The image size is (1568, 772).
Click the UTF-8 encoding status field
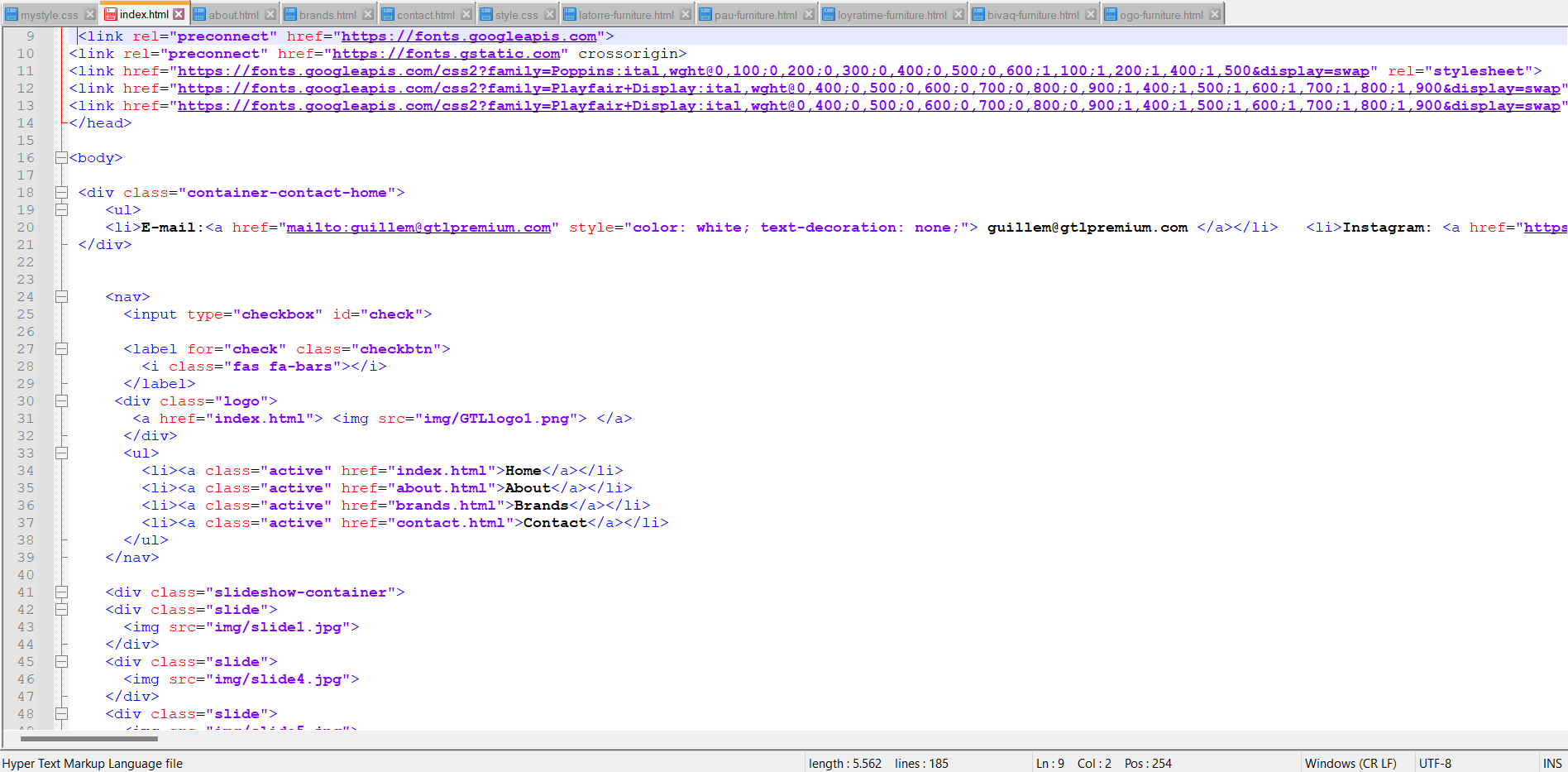[x=1435, y=764]
